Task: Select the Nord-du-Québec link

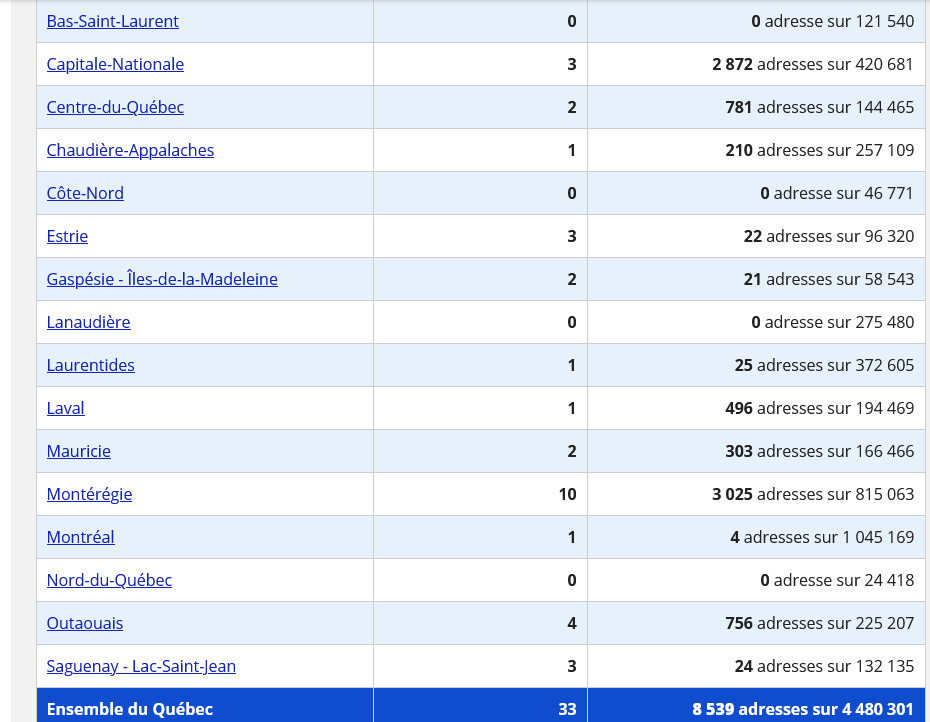Action: coord(109,580)
